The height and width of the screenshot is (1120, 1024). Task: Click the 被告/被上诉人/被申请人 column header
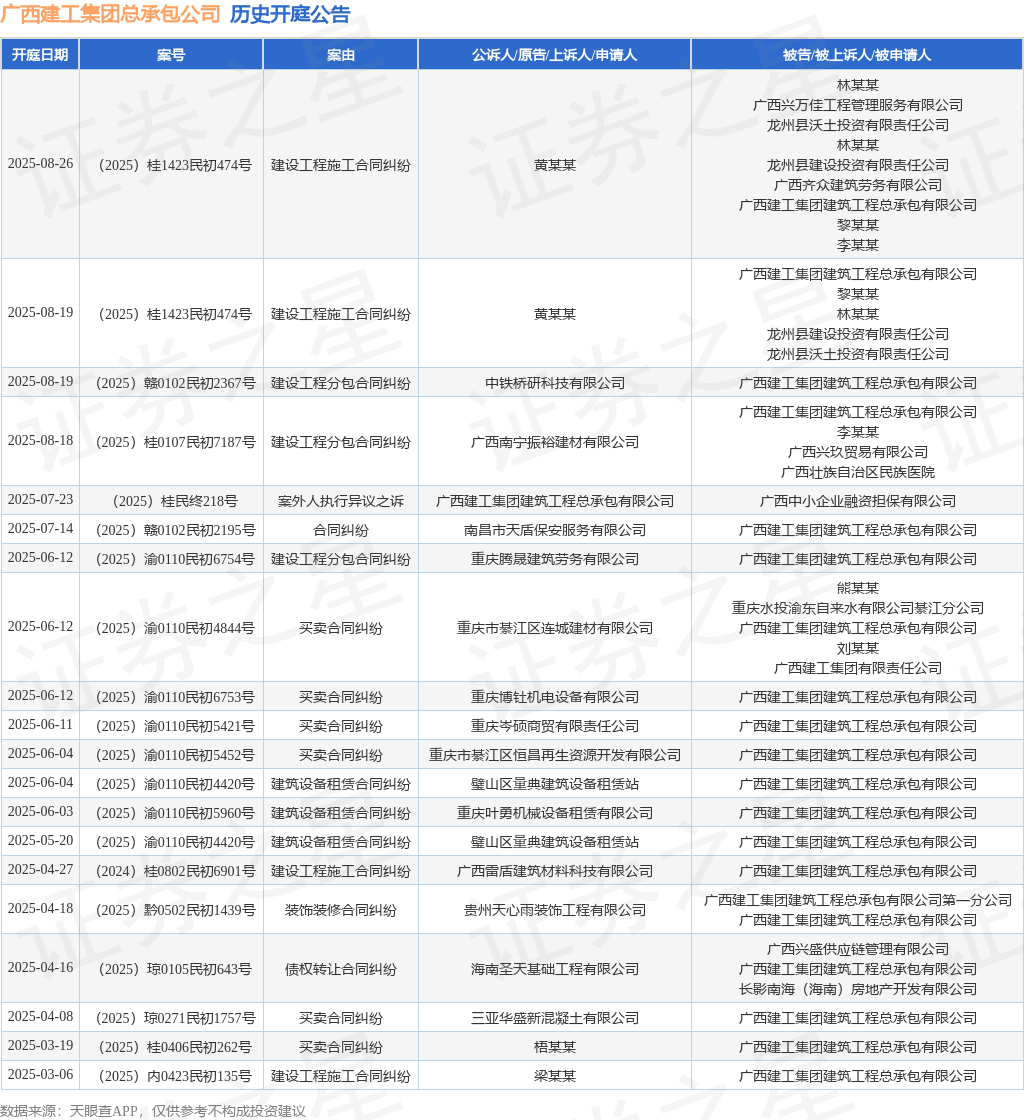coord(857,55)
